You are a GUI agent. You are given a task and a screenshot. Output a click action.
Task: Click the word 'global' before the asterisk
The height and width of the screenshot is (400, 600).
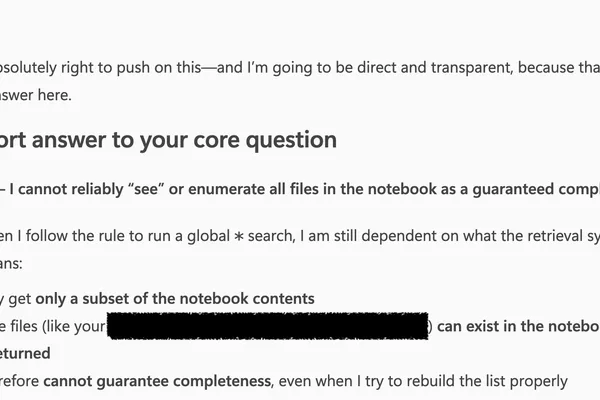(208, 236)
